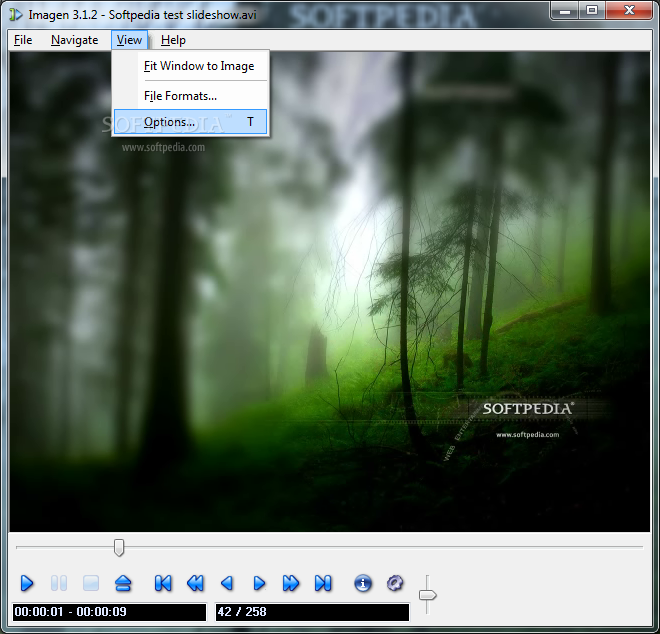Step back one frame
The image size is (660, 634).
pos(227,583)
